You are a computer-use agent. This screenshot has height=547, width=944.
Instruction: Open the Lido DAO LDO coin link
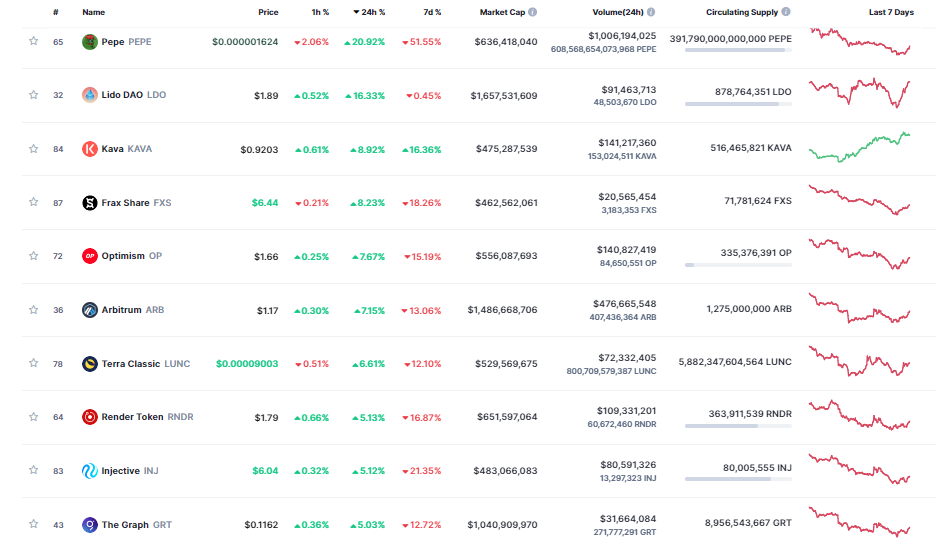point(134,95)
